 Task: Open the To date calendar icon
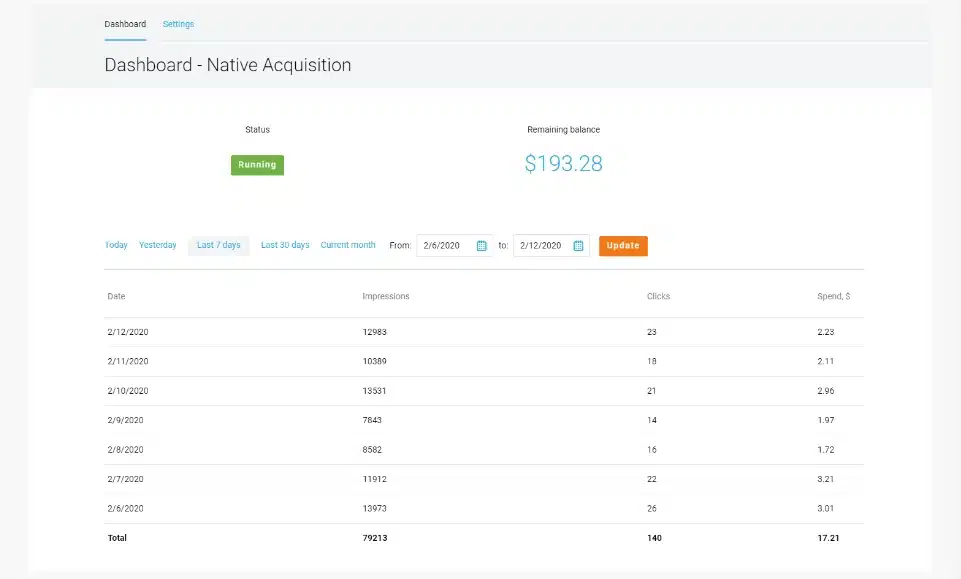click(x=578, y=246)
